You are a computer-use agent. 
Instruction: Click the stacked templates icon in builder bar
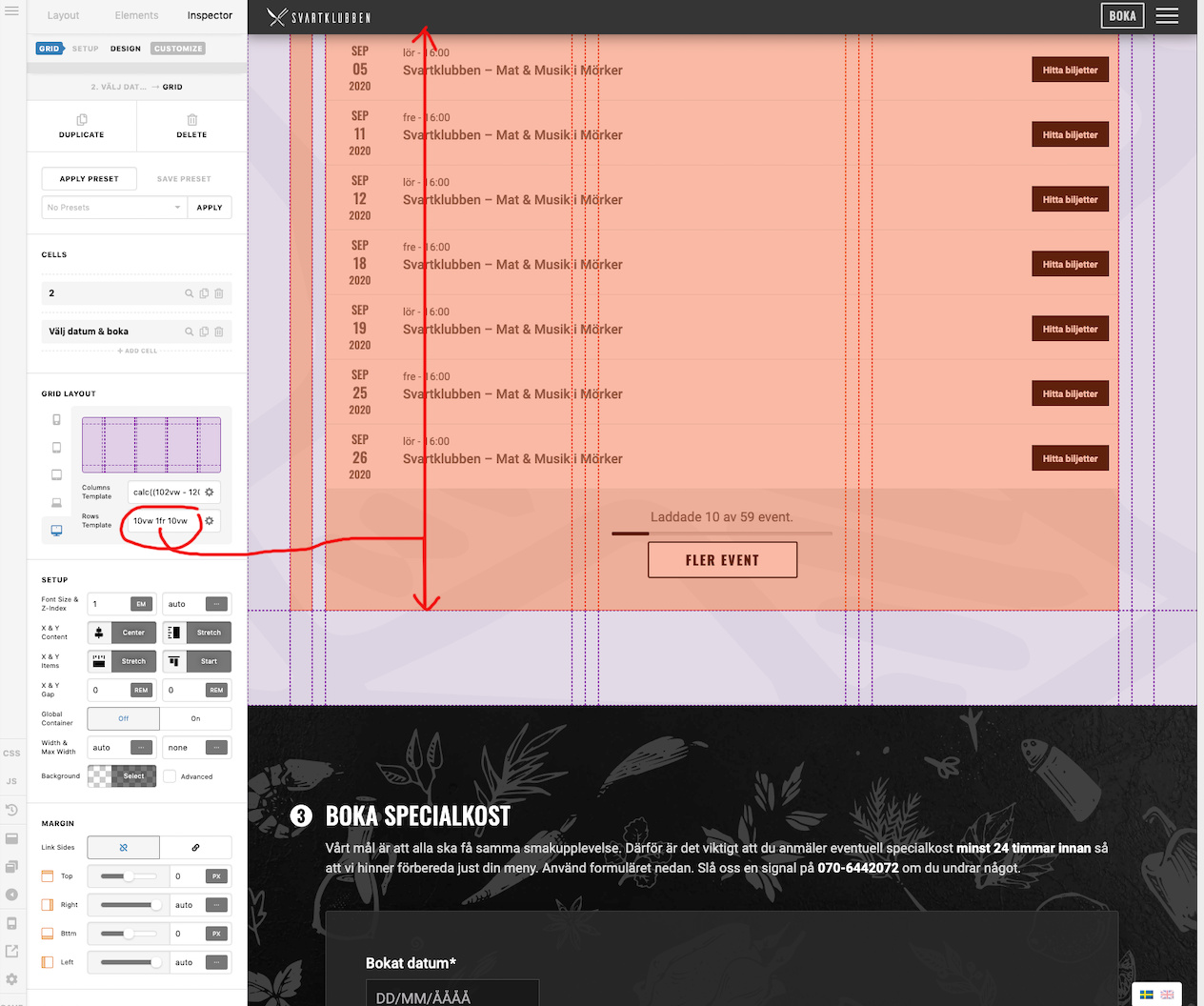(x=11, y=867)
